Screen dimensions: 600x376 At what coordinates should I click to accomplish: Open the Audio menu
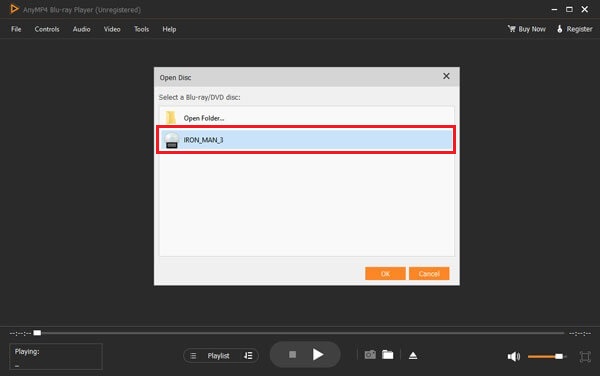(82, 29)
